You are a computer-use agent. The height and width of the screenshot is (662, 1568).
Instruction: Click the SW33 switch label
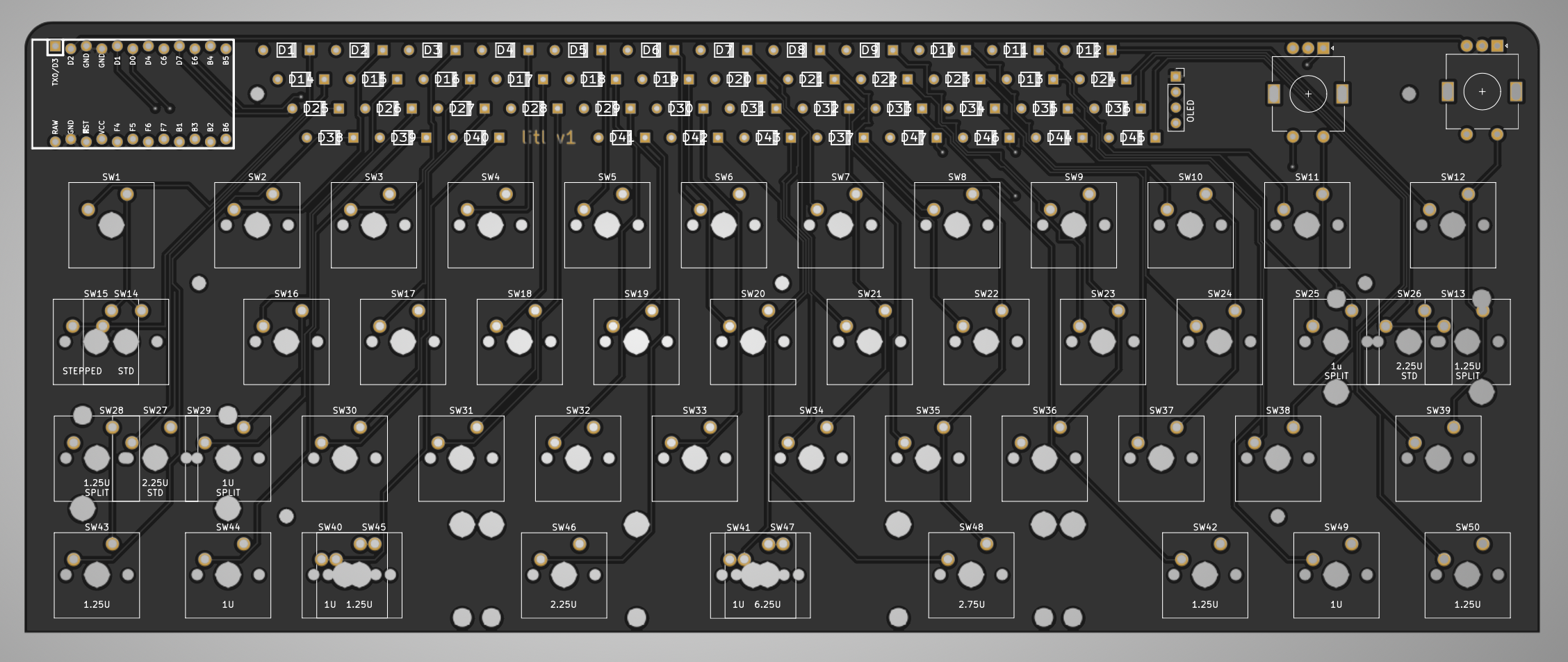tap(694, 410)
